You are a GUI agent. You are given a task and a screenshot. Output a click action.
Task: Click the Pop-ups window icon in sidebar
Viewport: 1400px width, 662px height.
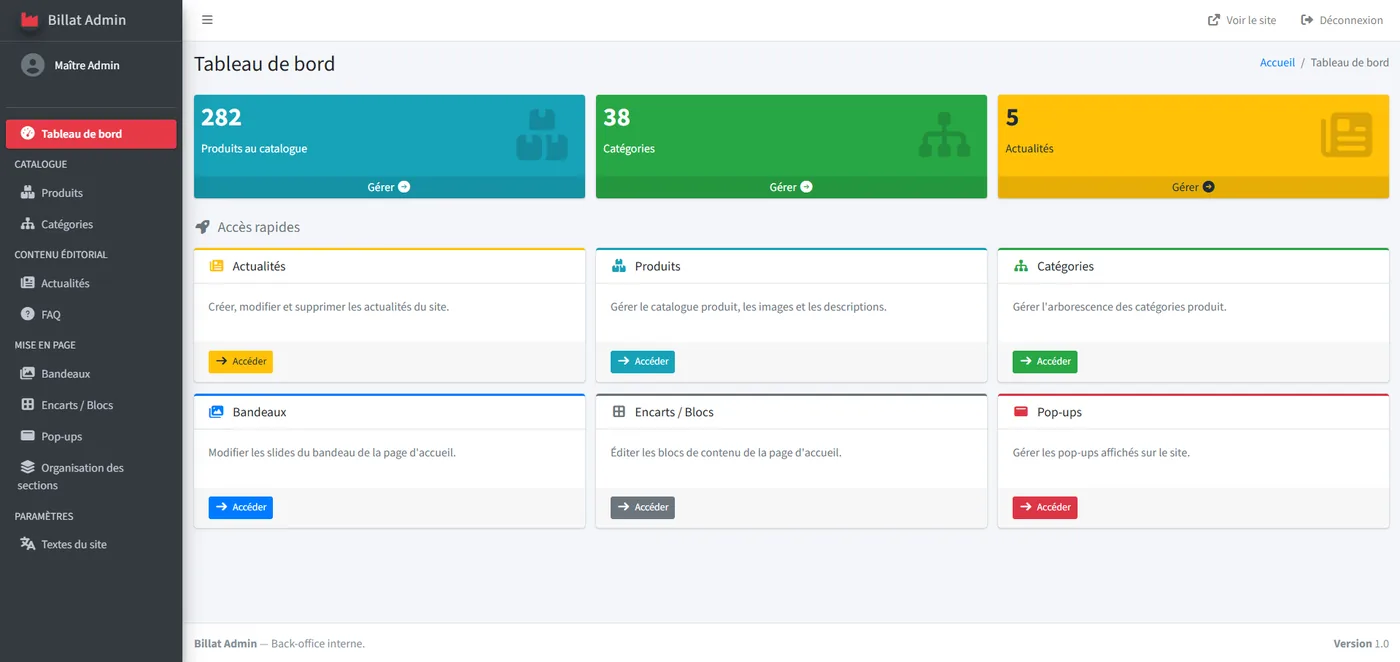click(x=28, y=436)
